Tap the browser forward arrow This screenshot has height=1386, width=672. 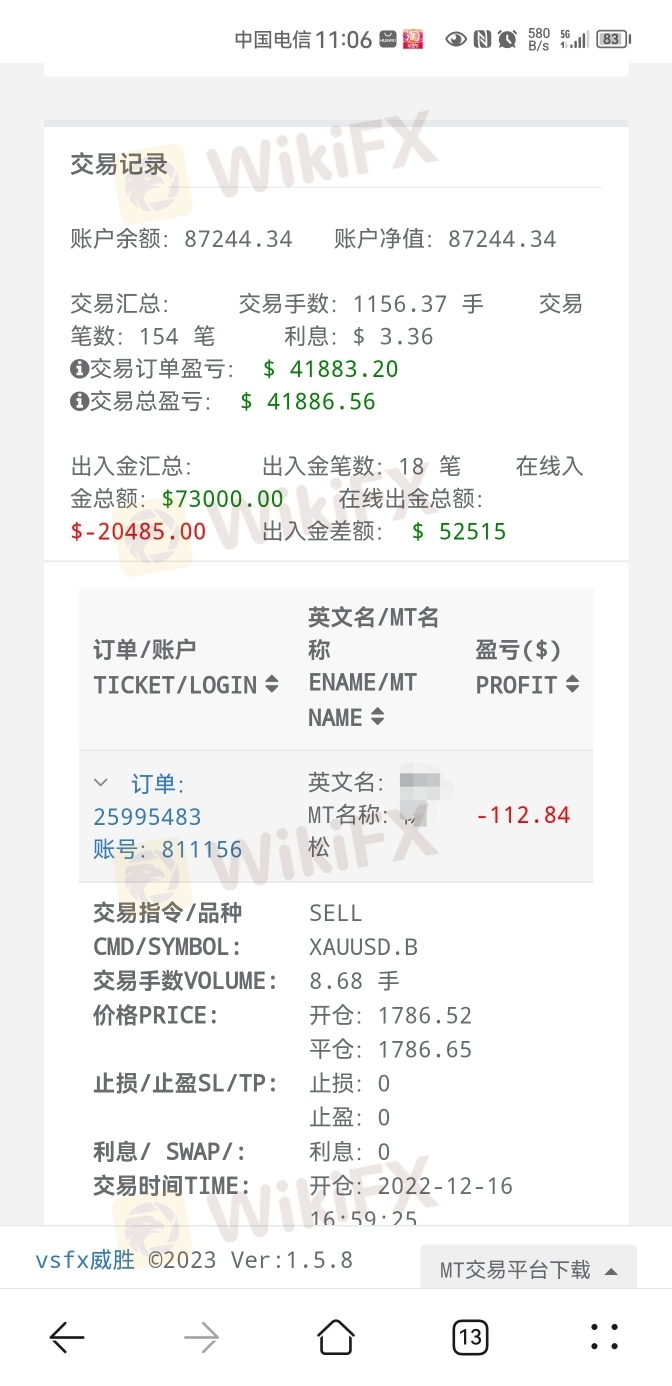[202, 1337]
